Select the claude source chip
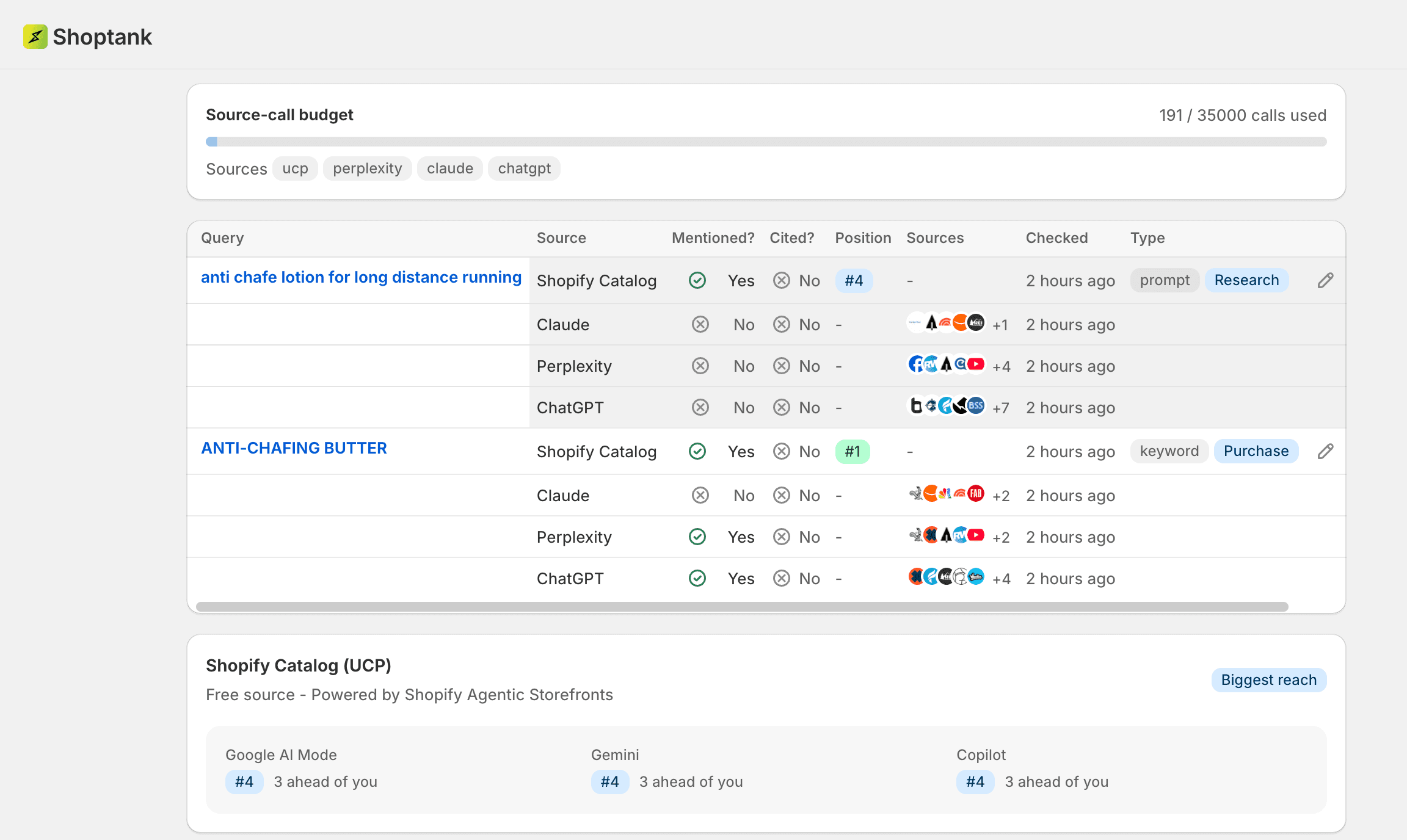 point(450,168)
